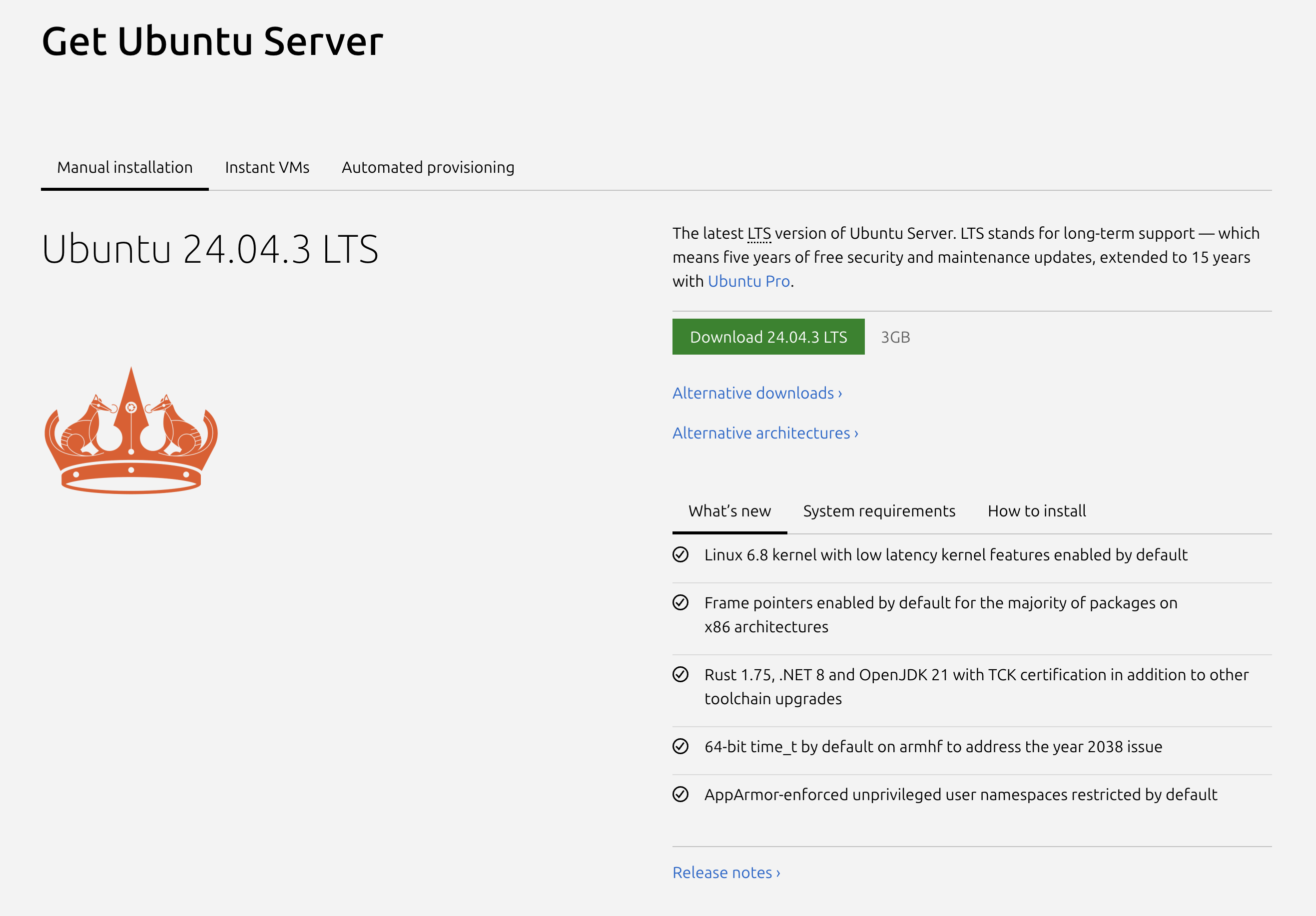Image resolution: width=1316 pixels, height=916 pixels.
Task: Click checkmark icon beside 64-bit time_t item
Action: (x=680, y=746)
